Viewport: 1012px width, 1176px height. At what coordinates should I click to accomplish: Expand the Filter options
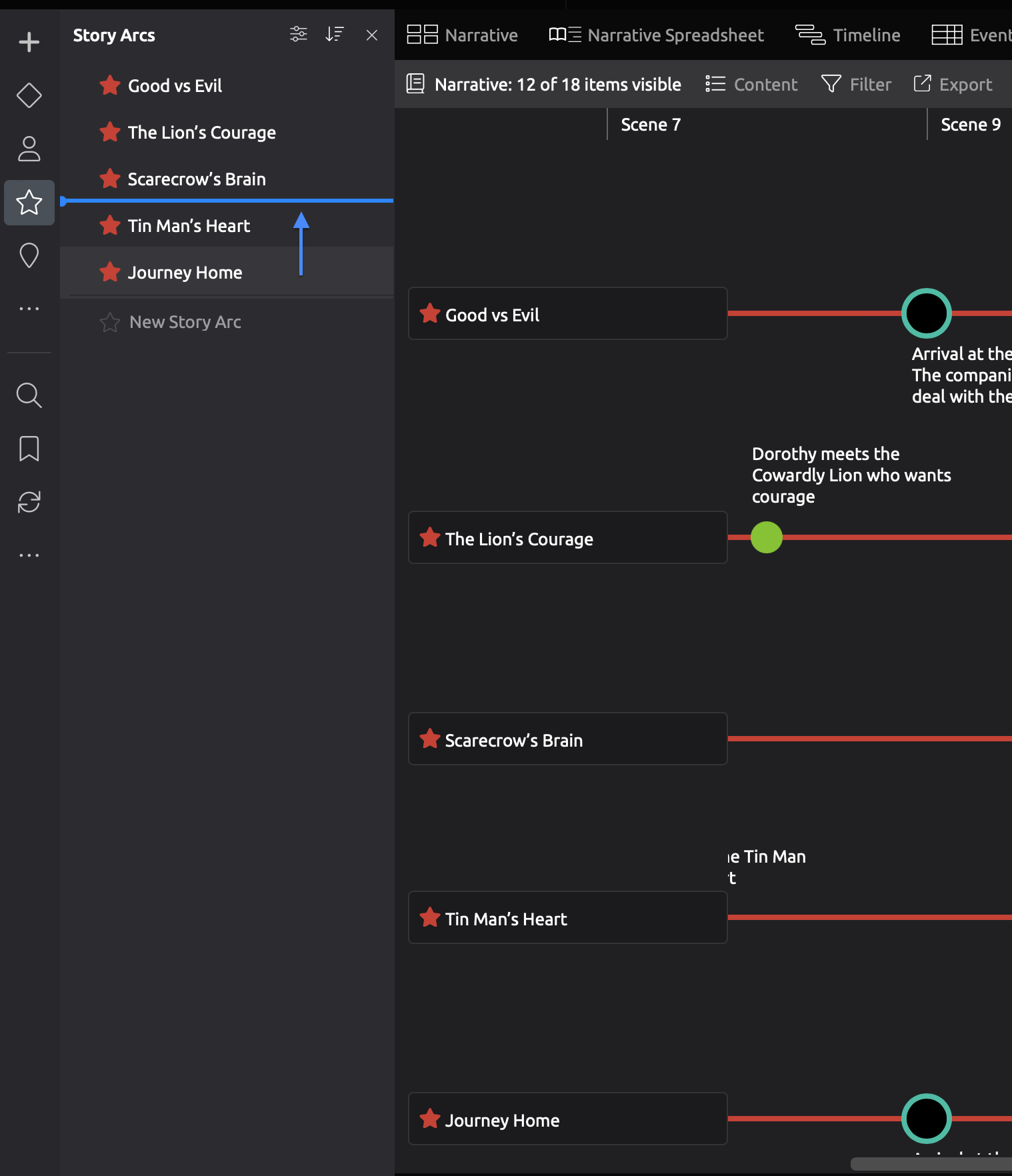[x=856, y=84]
